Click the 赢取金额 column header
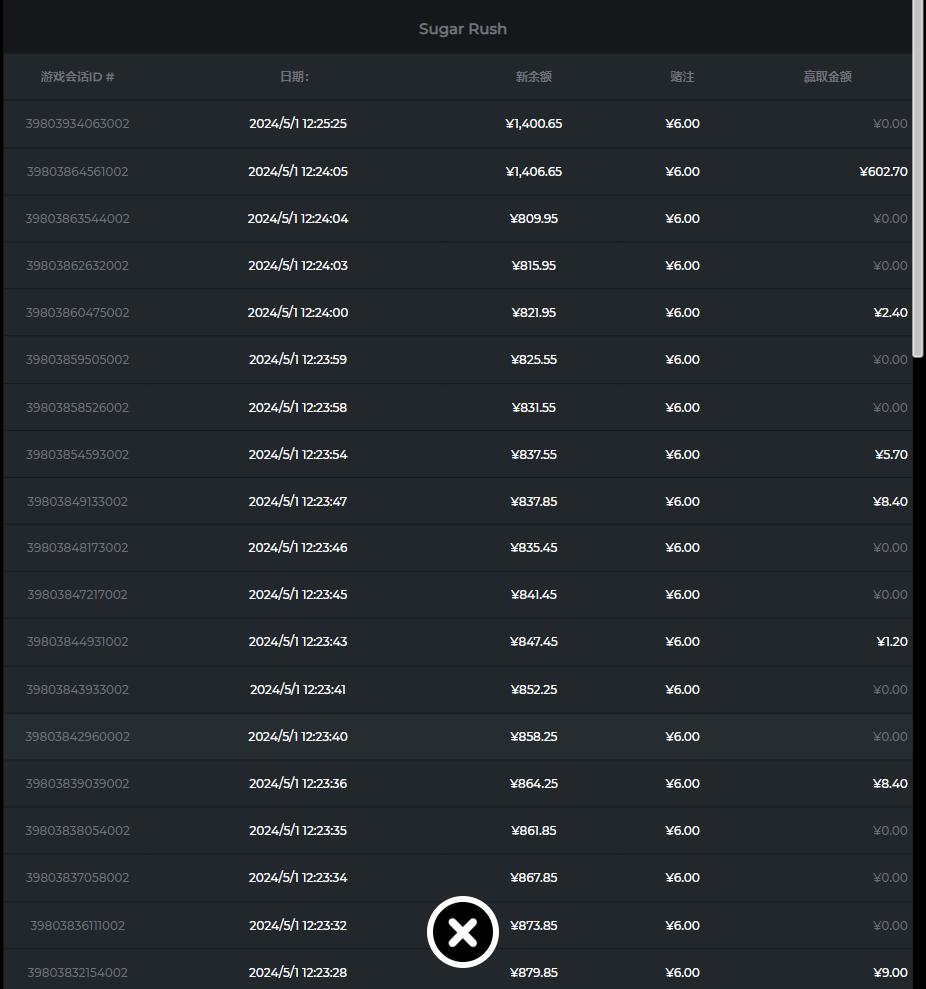Image resolution: width=926 pixels, height=989 pixels. 828,76
